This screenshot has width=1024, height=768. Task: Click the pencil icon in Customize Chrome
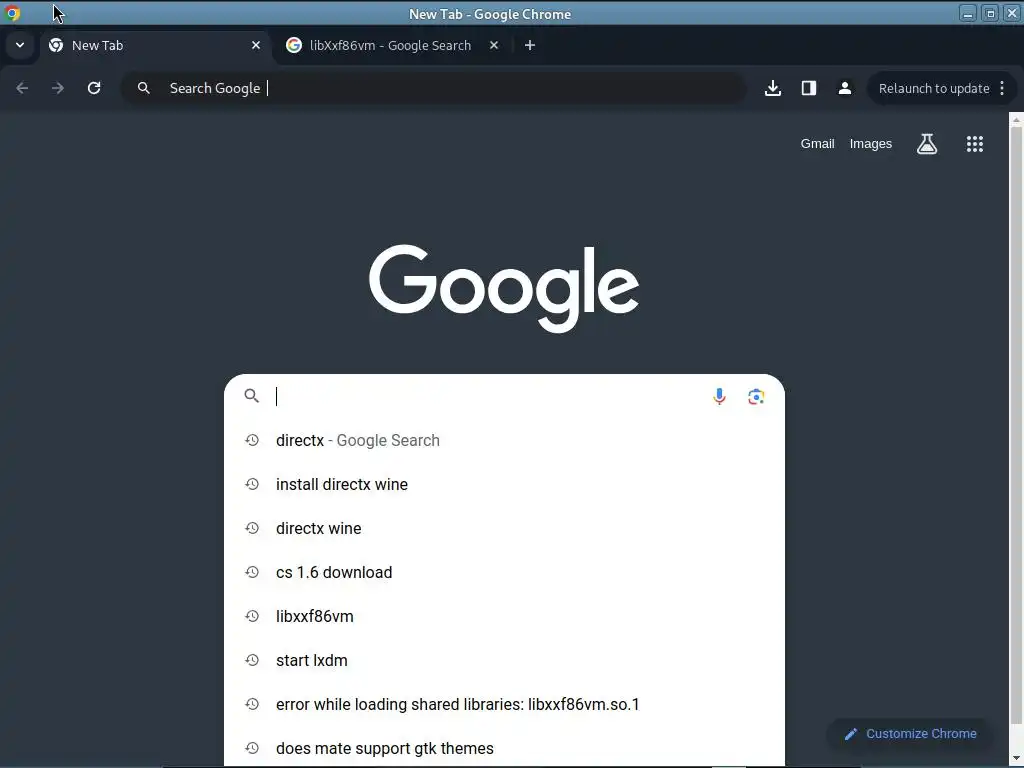pyautogui.click(x=850, y=734)
